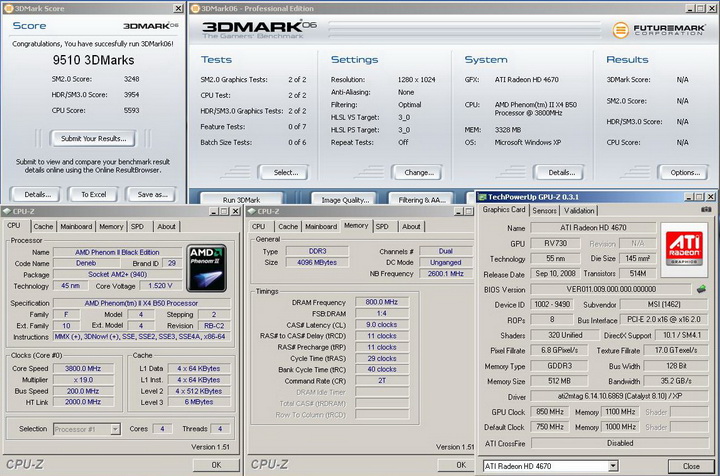Click the Driver ati2mtag version field
Image resolution: width=720 pixels, height=476 pixels.
pyautogui.click(x=619, y=396)
